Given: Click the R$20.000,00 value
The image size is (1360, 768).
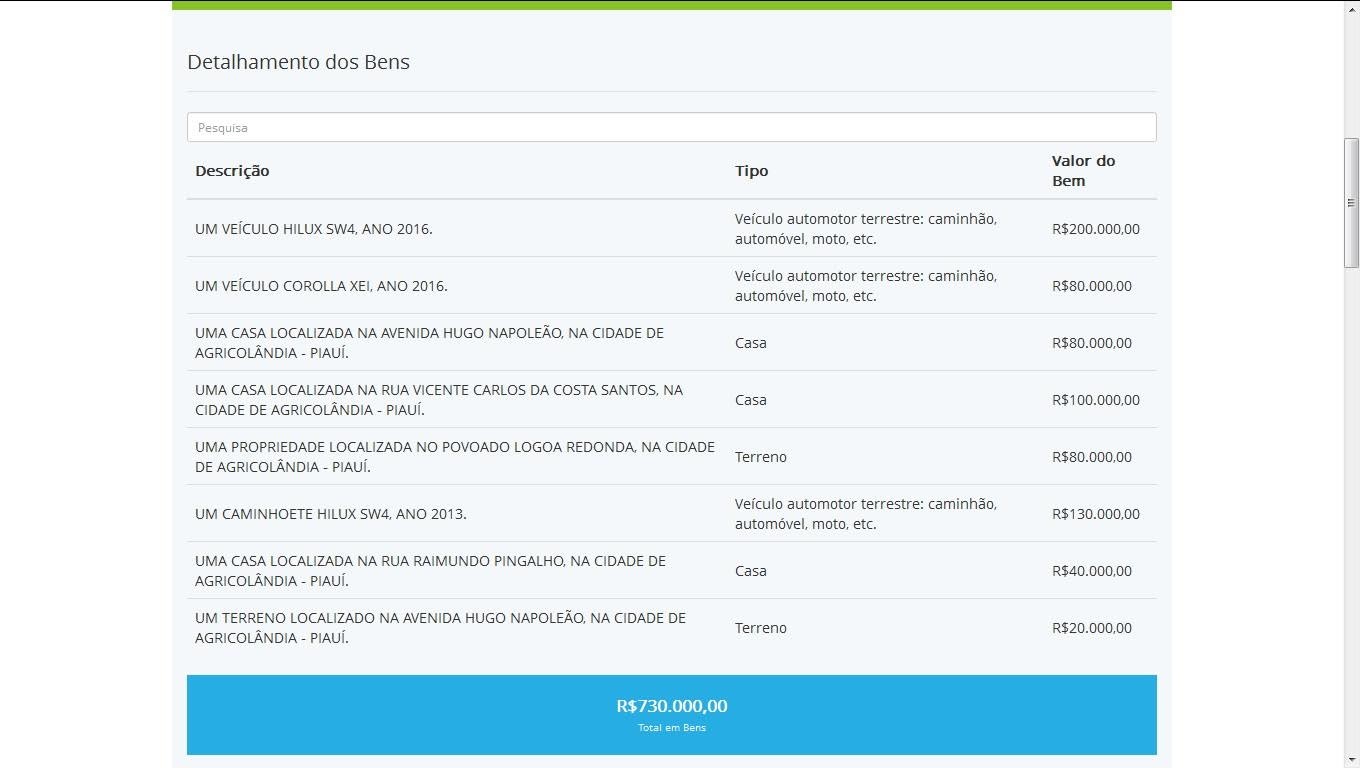Looking at the screenshot, I should (x=1092, y=628).
